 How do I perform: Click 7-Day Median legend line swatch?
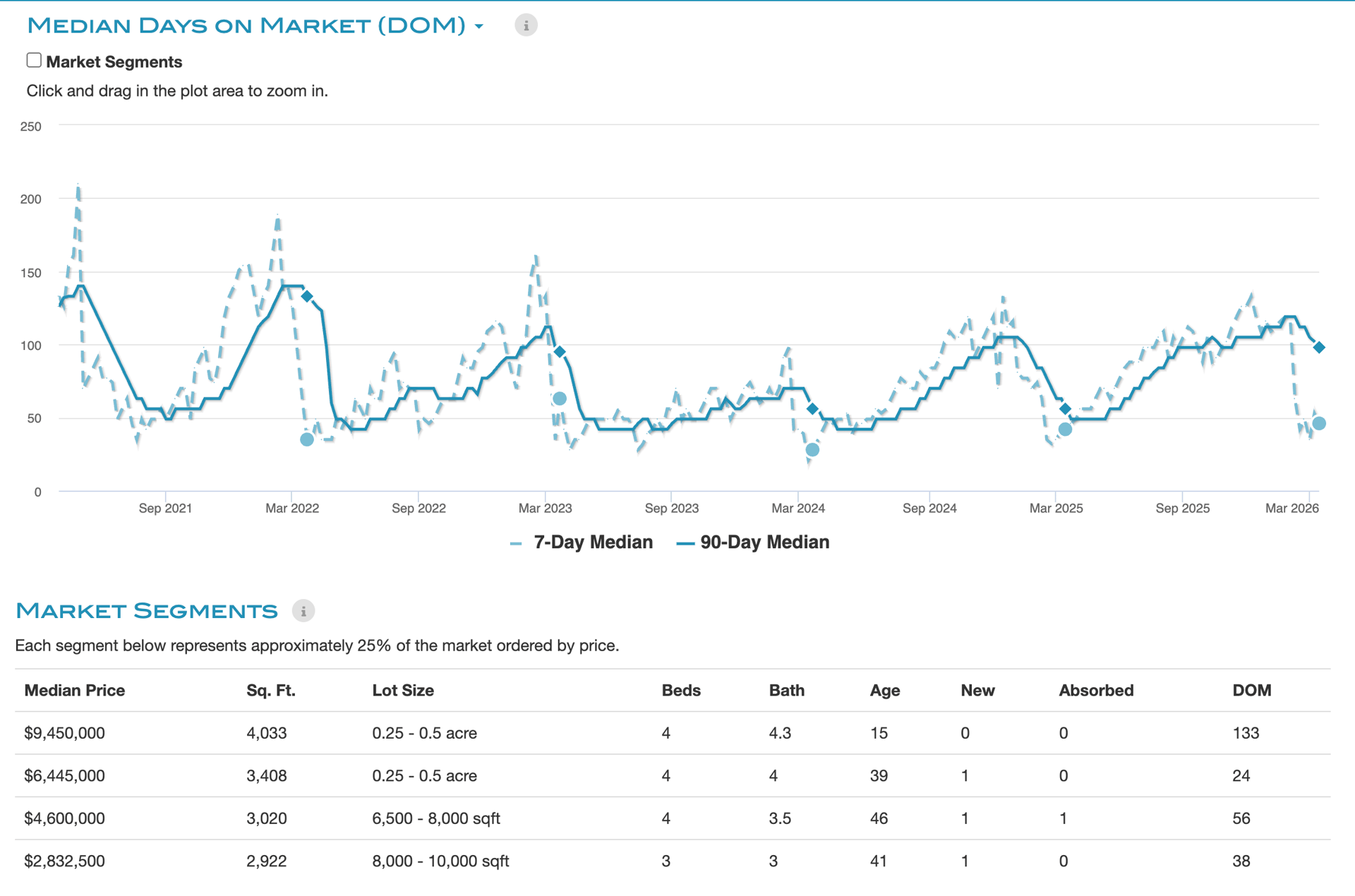pos(516,543)
